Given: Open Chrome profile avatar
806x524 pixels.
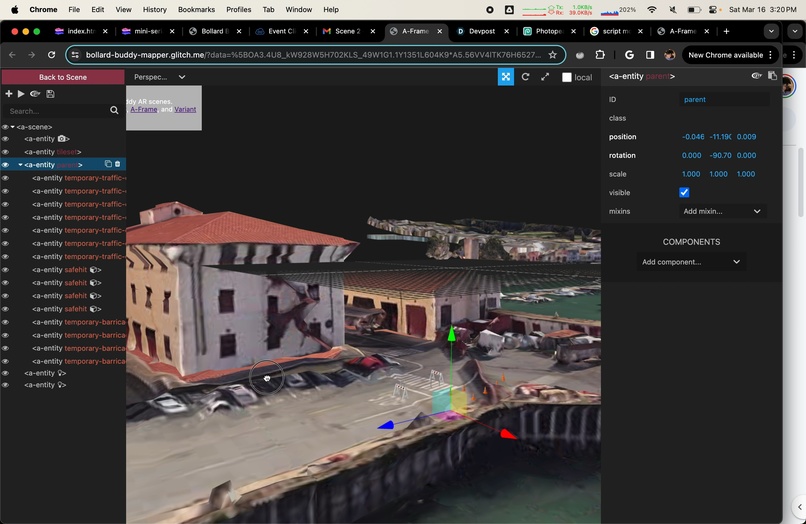Looking at the screenshot, I should point(669,55).
